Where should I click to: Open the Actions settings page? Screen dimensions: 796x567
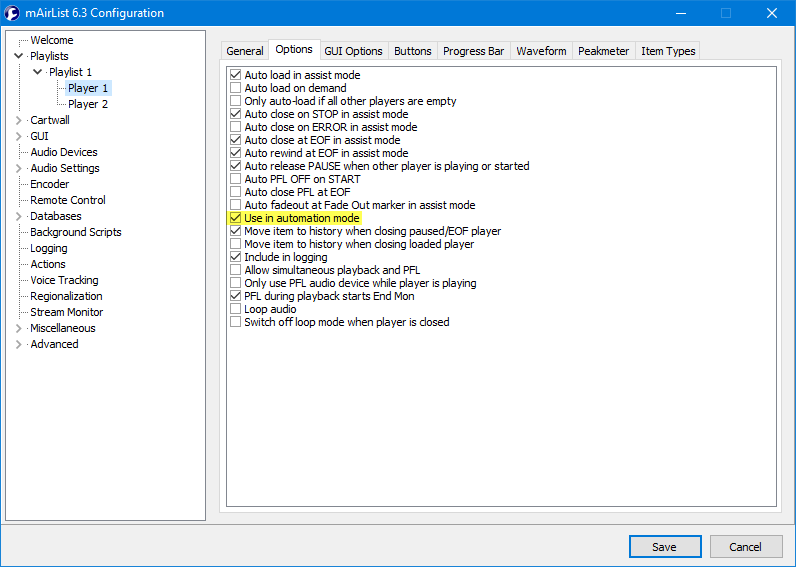48,264
